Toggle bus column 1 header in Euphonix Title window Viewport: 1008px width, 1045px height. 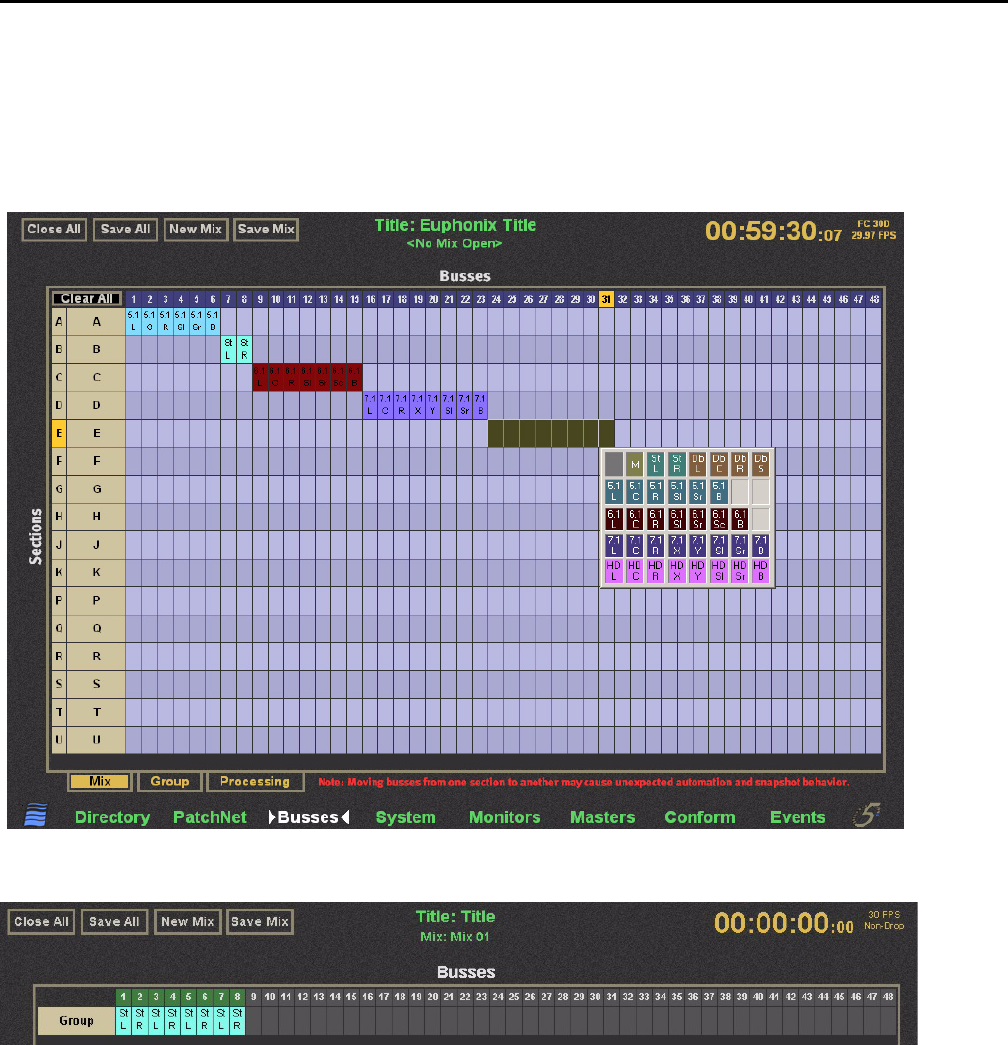pyautogui.click(x=133, y=299)
